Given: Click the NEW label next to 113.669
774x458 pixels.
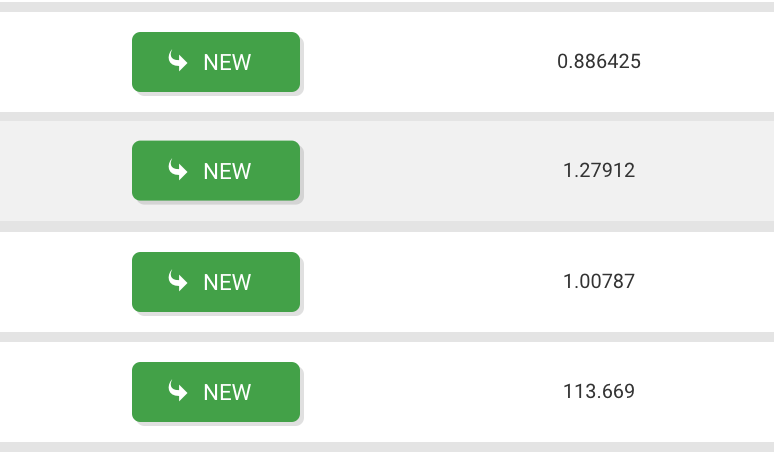Looking at the screenshot, I should pos(228,392).
